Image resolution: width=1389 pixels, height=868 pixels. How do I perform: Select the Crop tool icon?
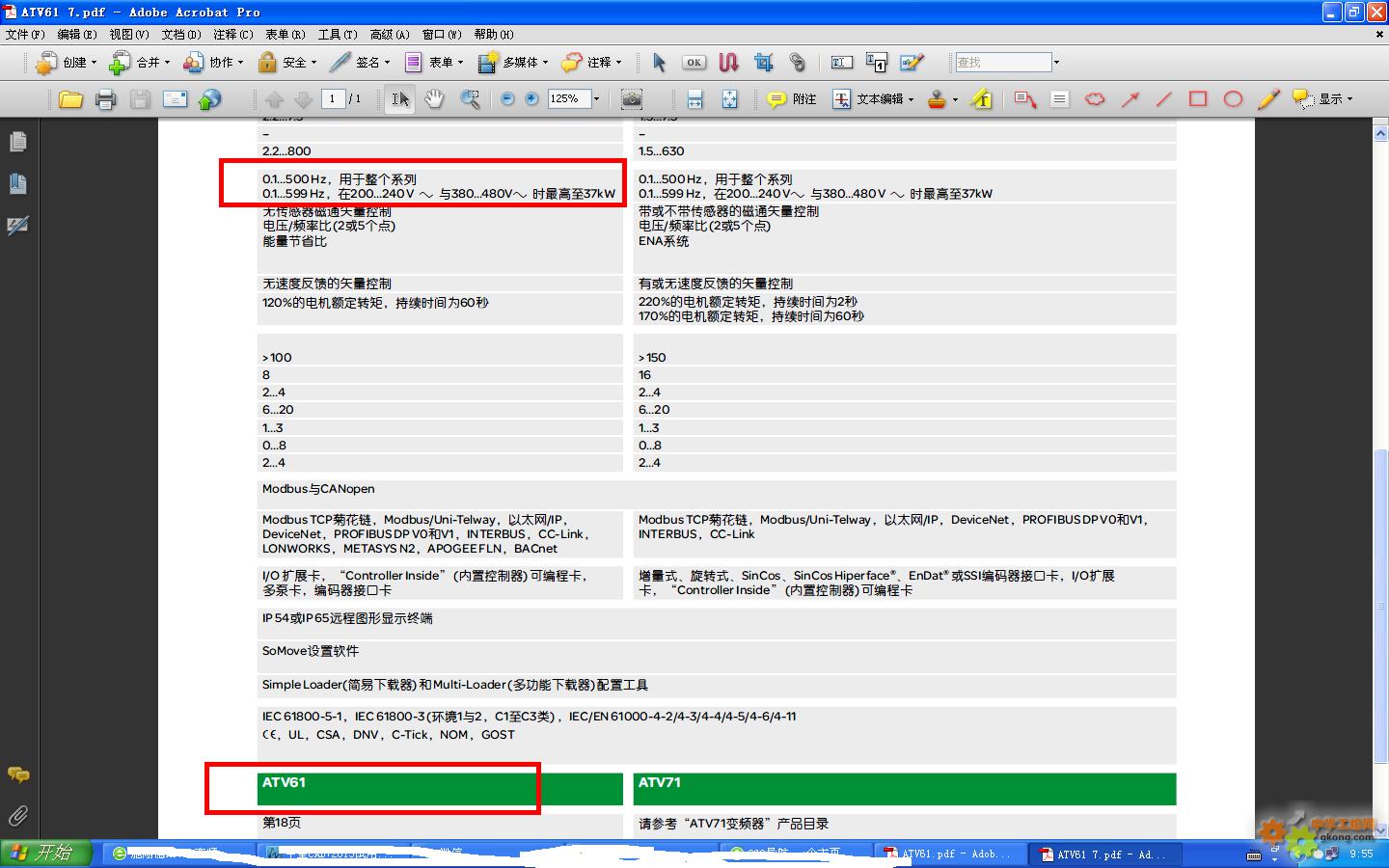[x=764, y=63]
